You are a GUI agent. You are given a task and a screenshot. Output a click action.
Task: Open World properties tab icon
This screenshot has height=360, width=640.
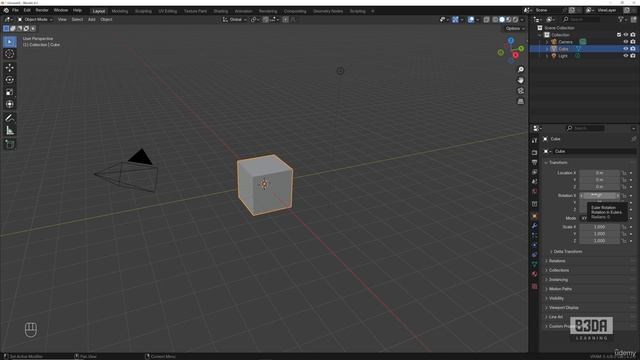click(x=535, y=191)
